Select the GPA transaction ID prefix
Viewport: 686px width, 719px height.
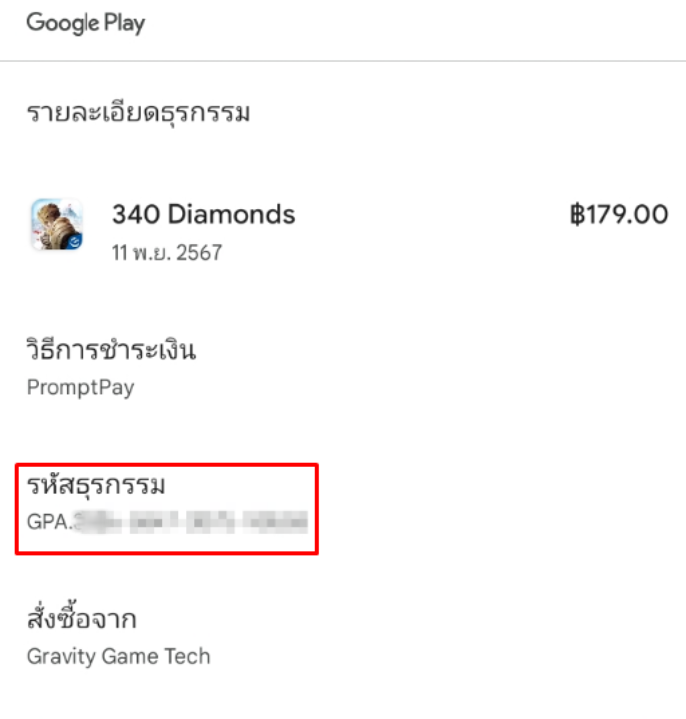tap(49, 522)
